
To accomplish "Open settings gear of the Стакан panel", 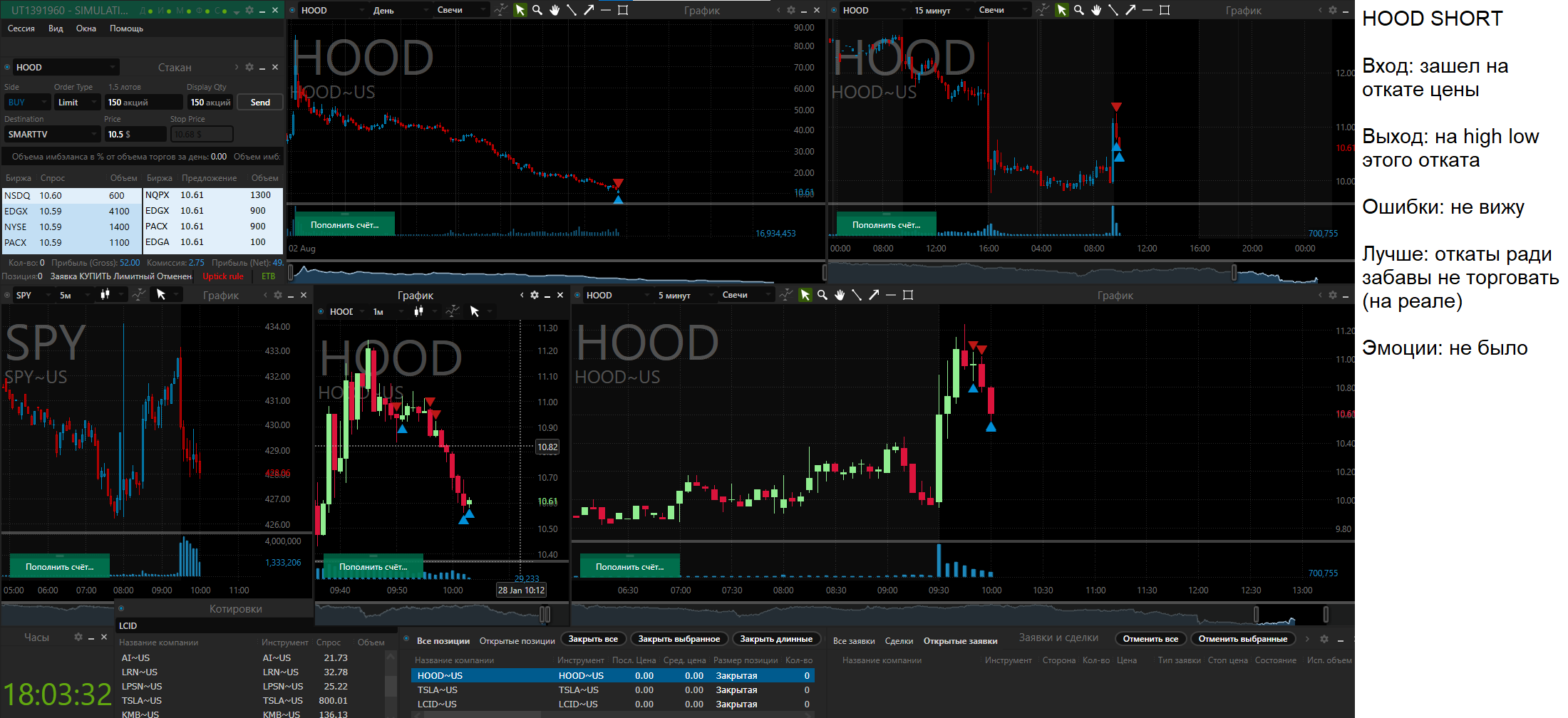I will tap(249, 67).
